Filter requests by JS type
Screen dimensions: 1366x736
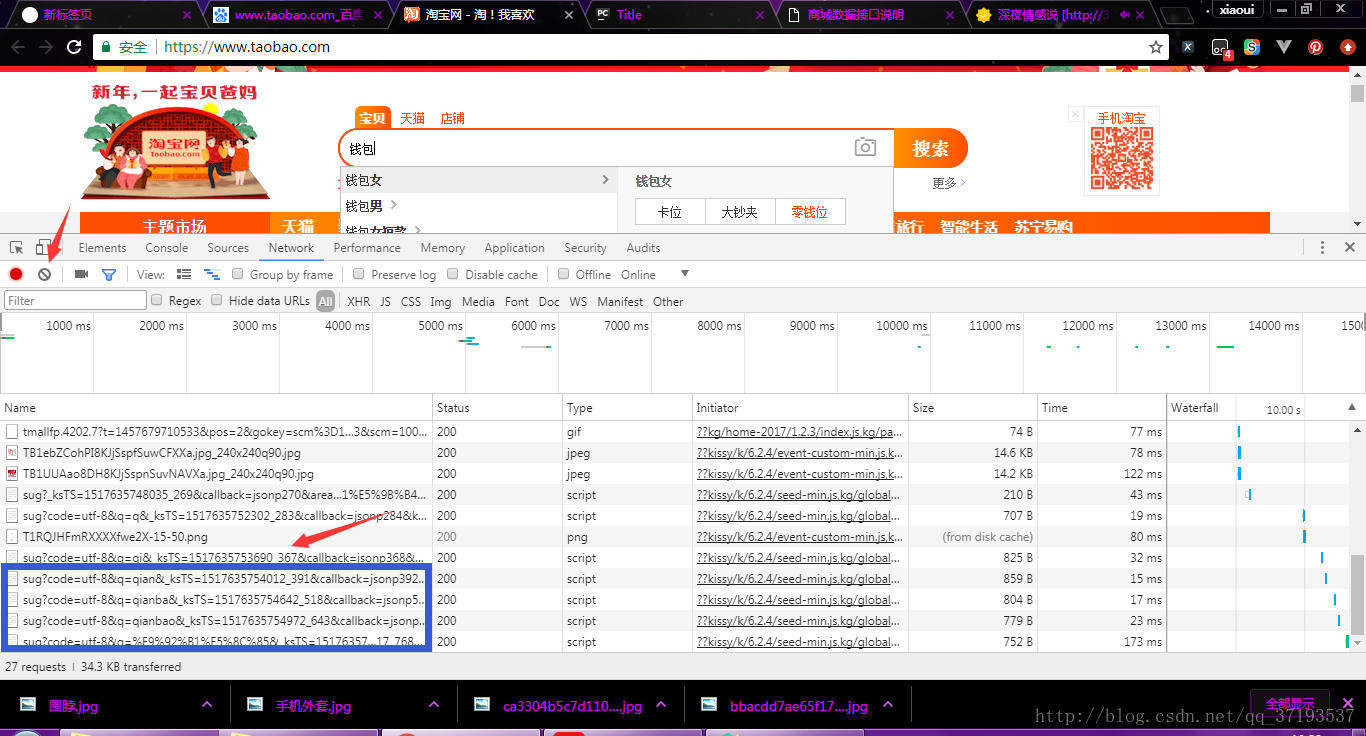[385, 301]
